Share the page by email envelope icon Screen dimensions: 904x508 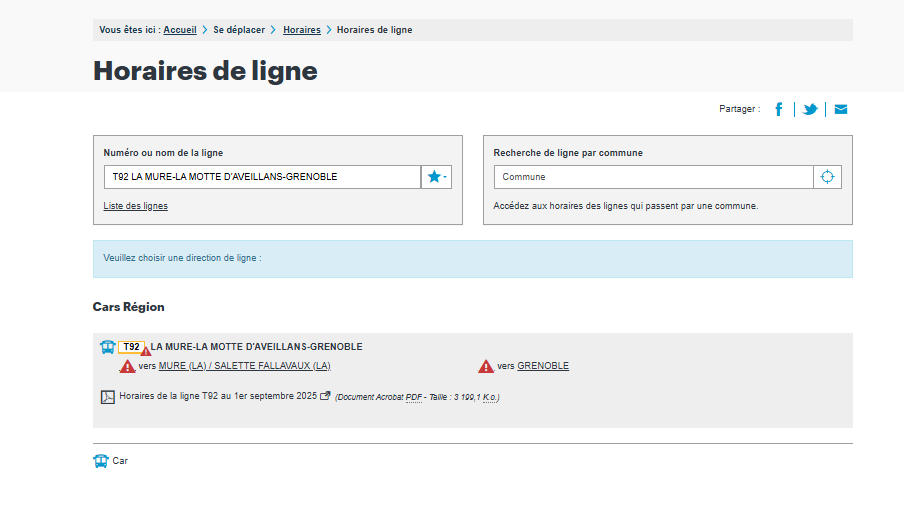841,109
